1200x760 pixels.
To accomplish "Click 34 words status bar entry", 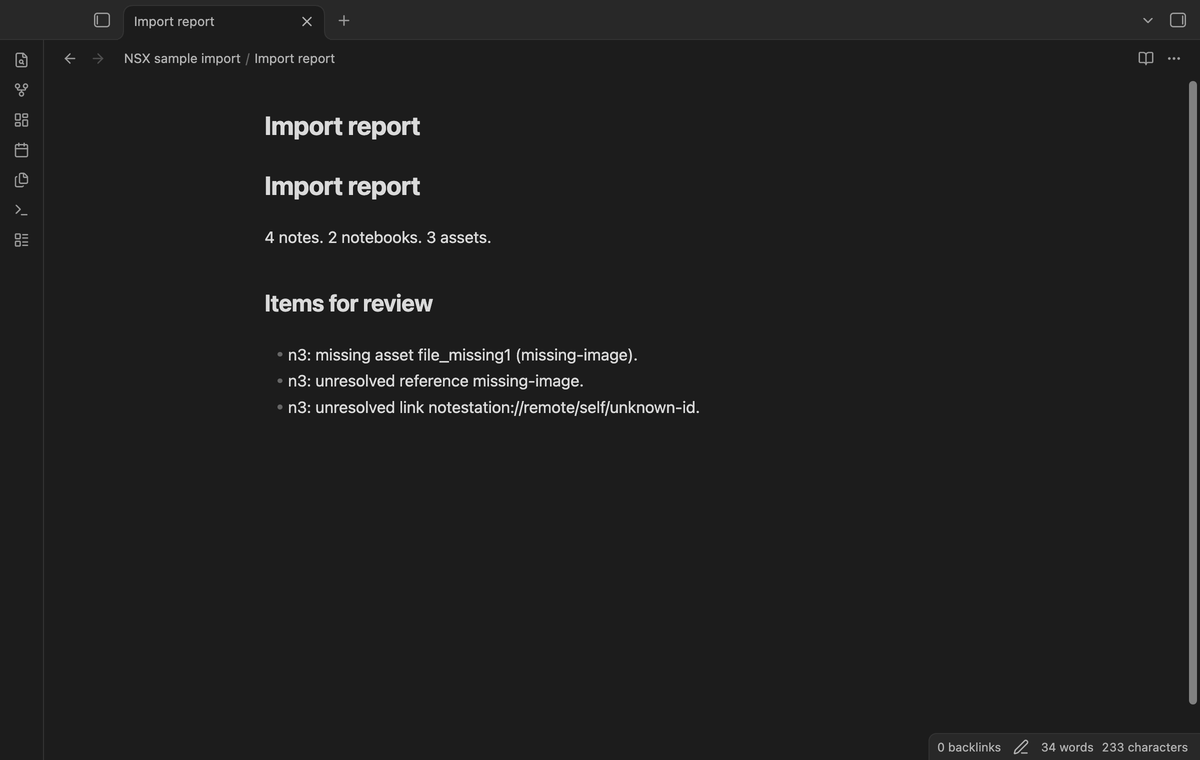I will (x=1067, y=747).
